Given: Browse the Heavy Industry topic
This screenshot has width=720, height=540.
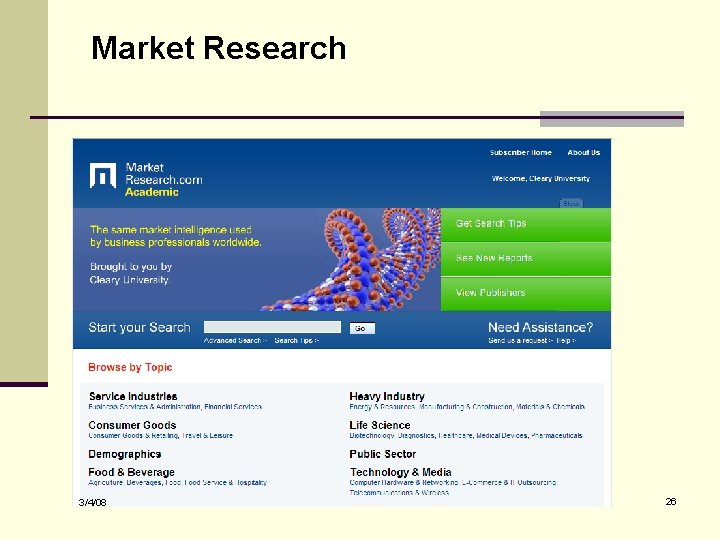Looking at the screenshot, I should [x=387, y=396].
